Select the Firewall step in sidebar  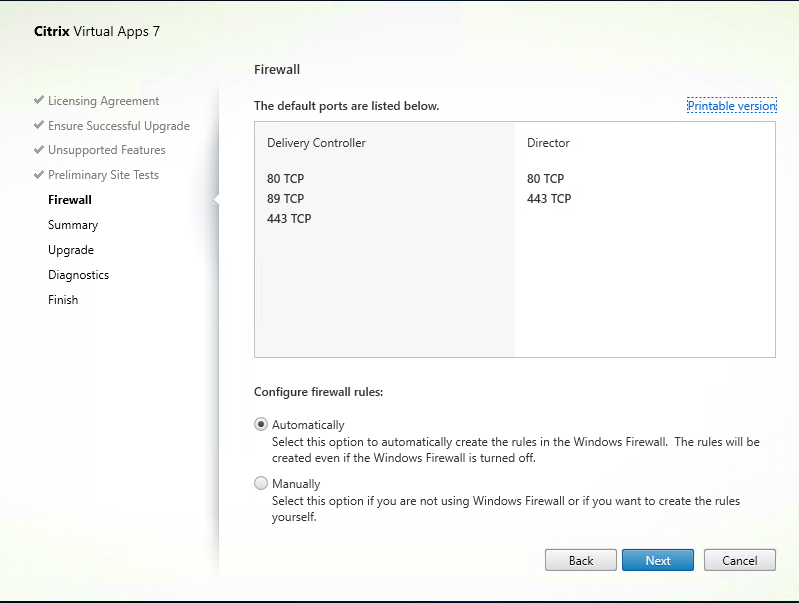click(x=70, y=200)
